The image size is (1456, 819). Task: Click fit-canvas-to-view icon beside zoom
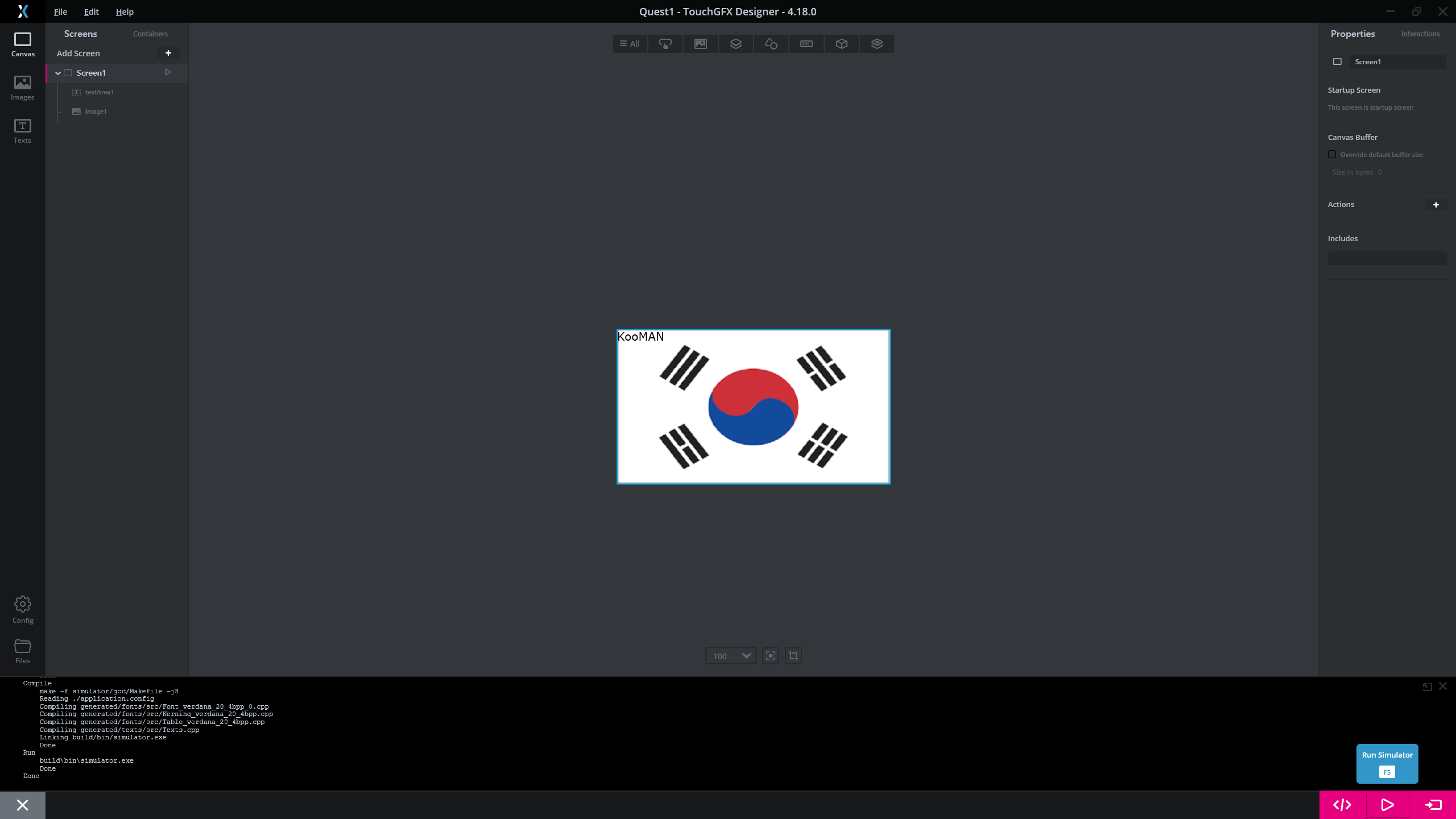(771, 656)
